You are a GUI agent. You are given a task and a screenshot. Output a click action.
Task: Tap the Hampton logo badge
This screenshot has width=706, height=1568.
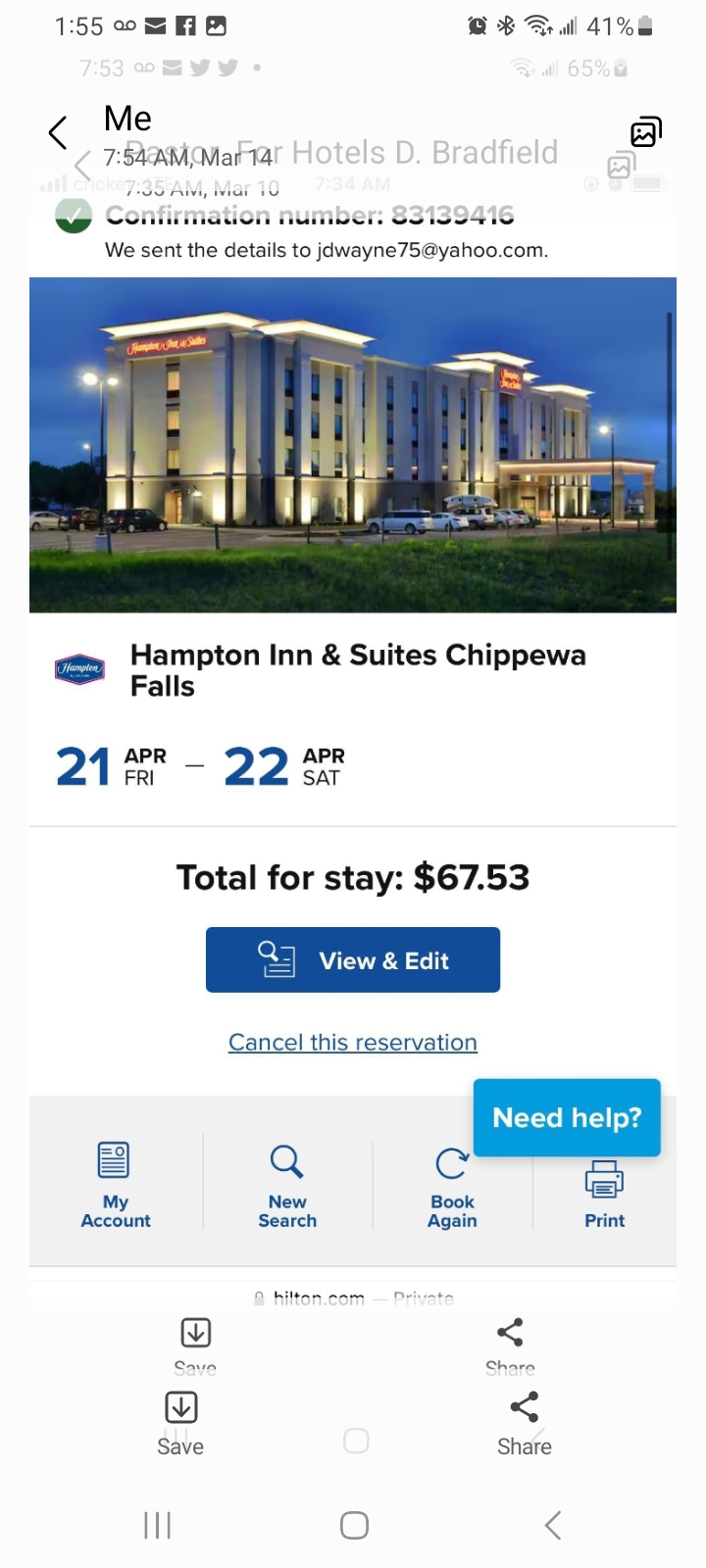pos(79,669)
